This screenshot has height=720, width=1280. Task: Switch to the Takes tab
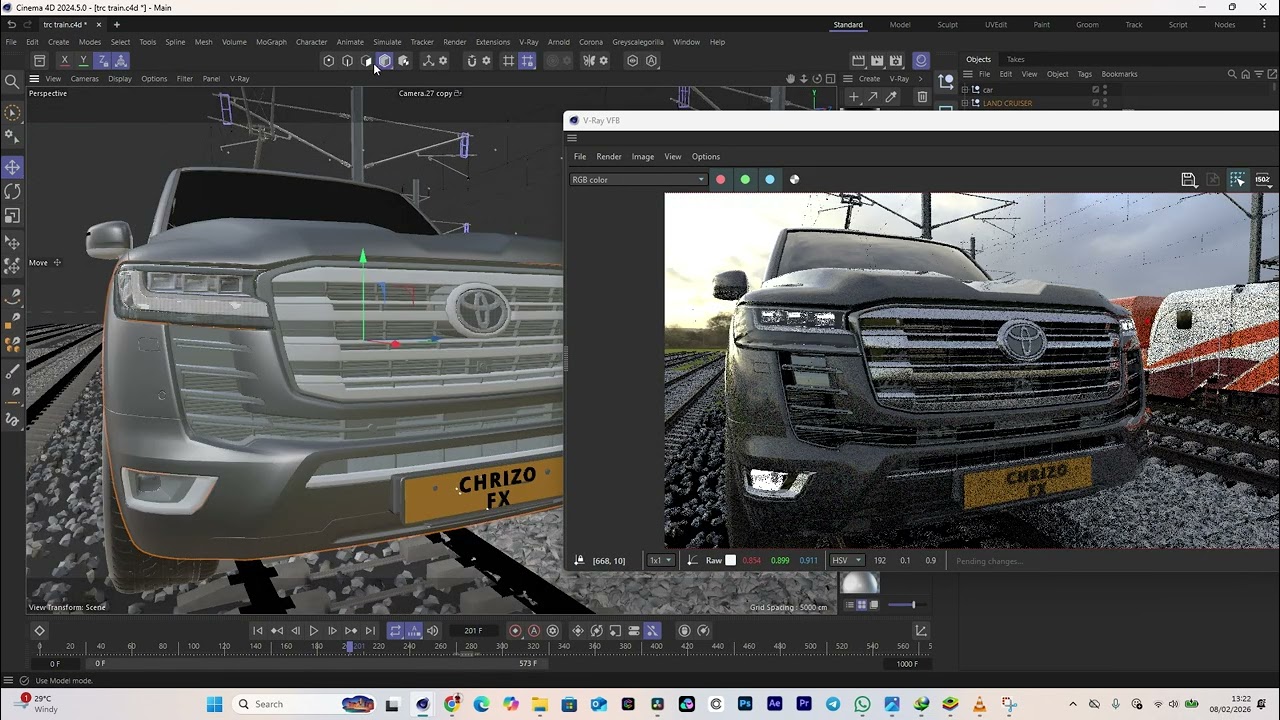click(x=1015, y=59)
